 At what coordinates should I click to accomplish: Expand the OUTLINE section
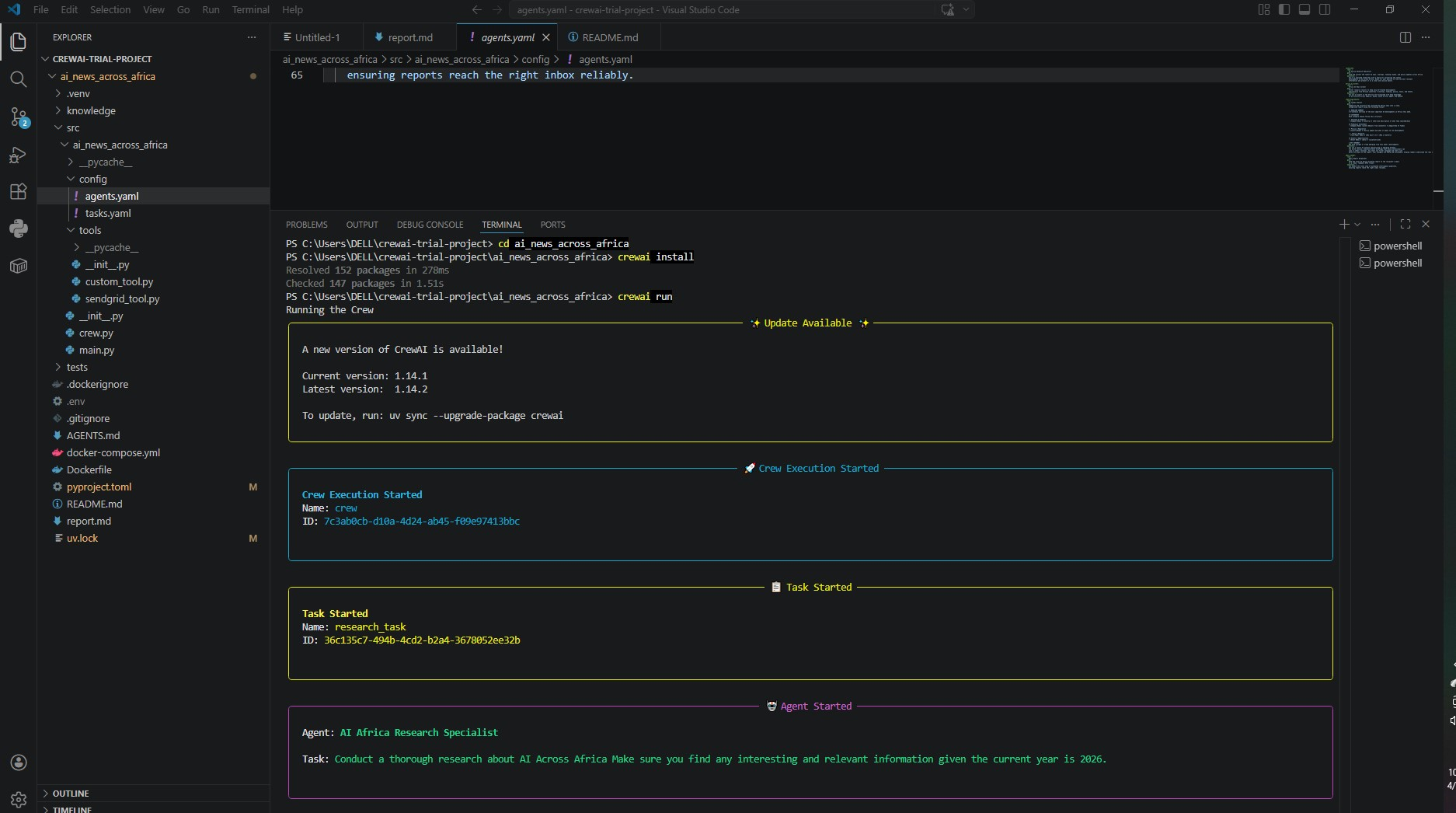[71, 794]
